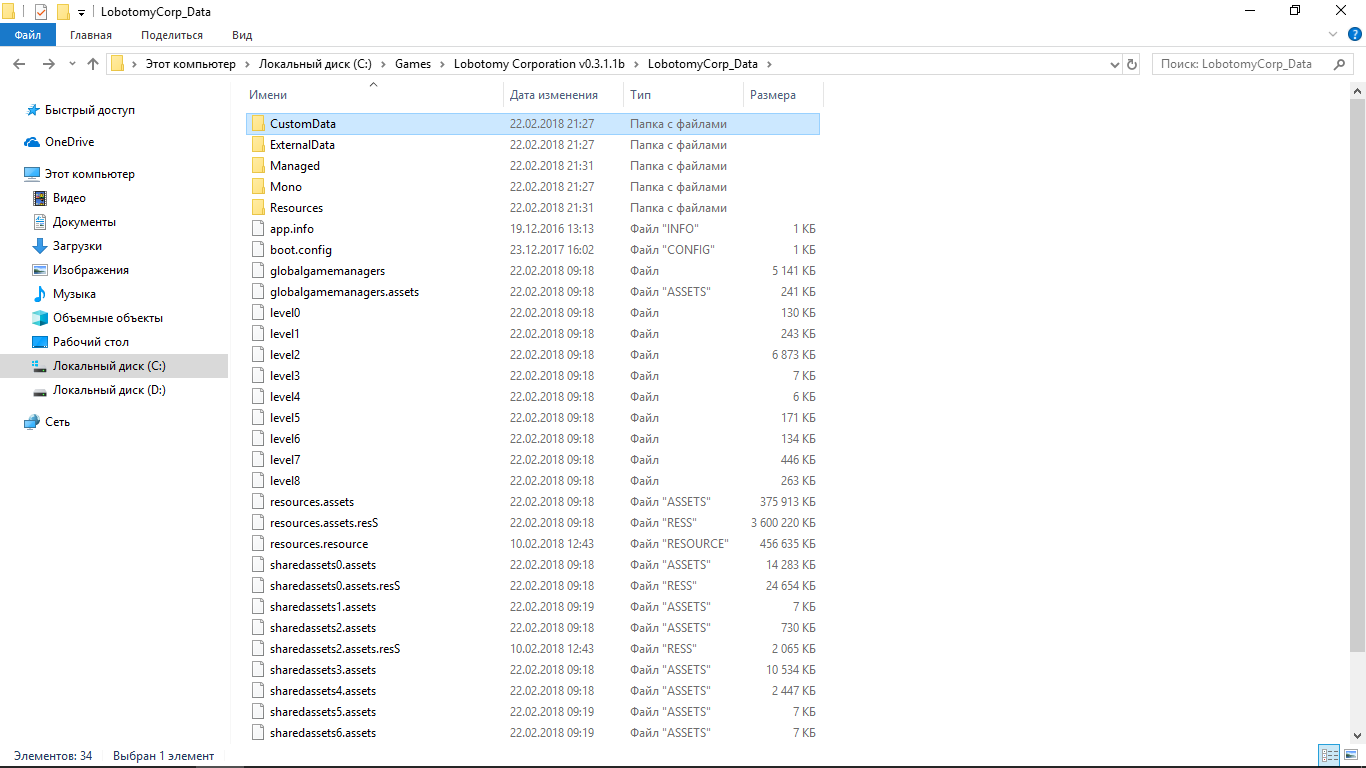
Task: Select the level2 file
Action: point(285,355)
